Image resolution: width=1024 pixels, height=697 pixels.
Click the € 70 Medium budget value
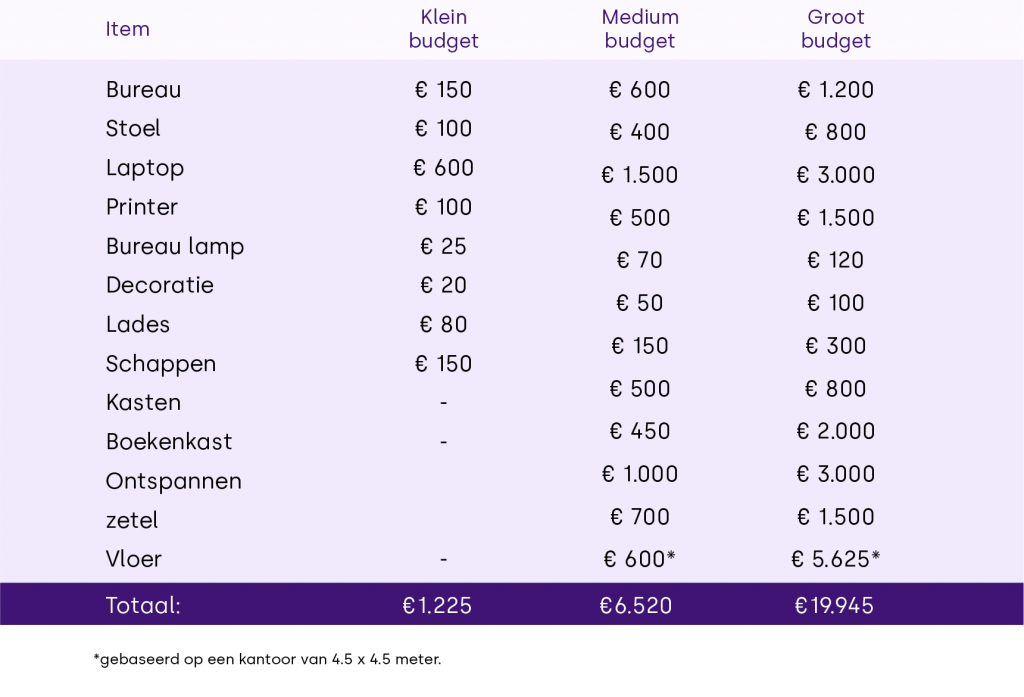(640, 261)
